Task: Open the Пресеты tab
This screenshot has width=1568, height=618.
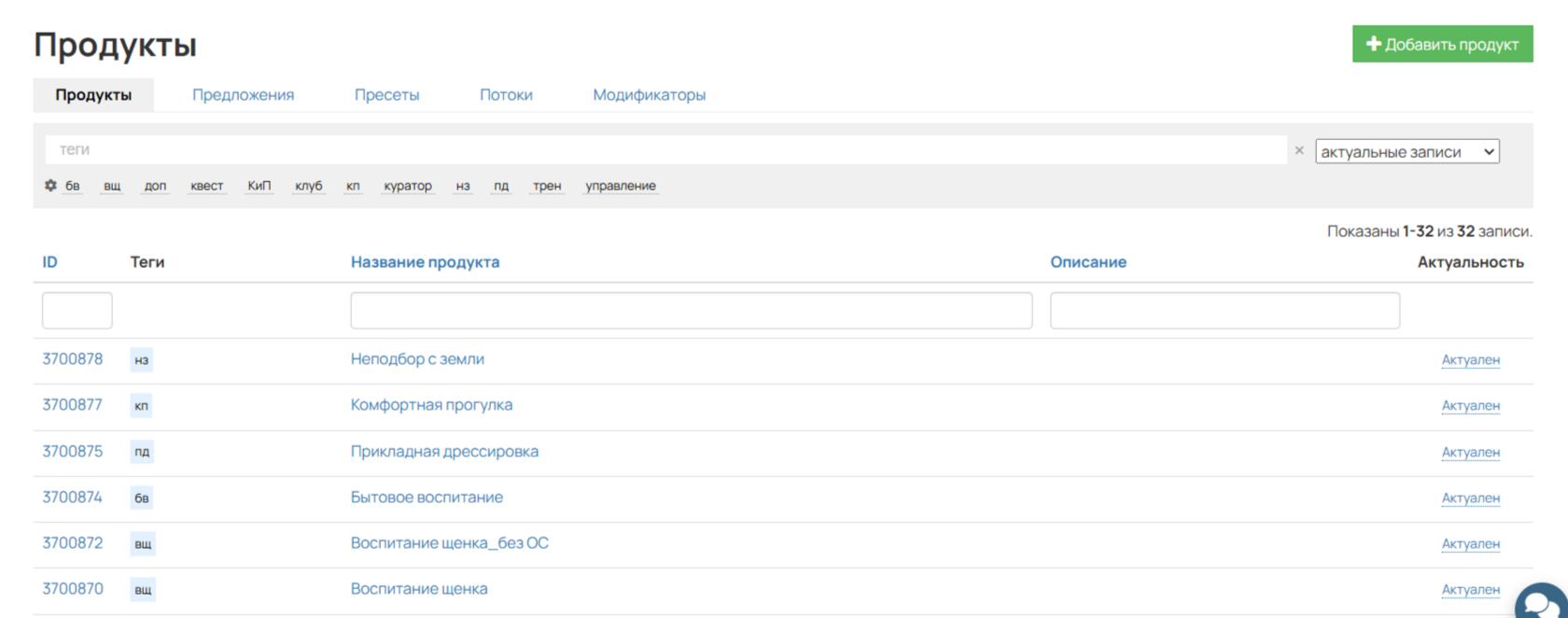Action: pos(386,95)
